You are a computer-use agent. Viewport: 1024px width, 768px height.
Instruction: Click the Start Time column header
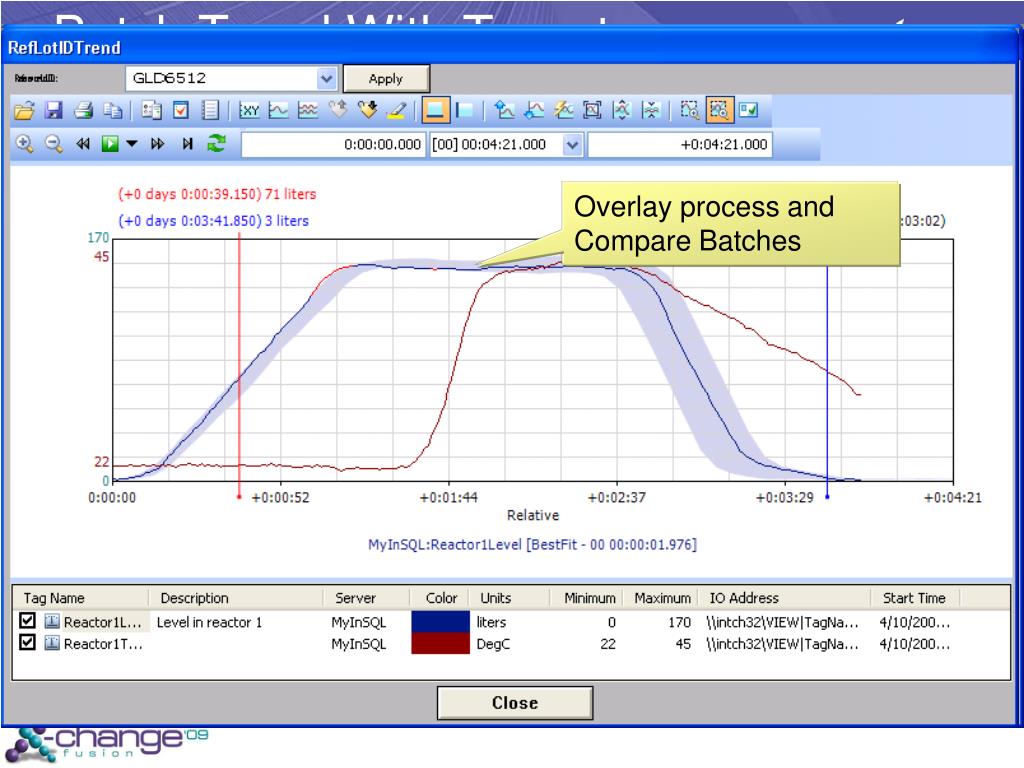coord(915,598)
